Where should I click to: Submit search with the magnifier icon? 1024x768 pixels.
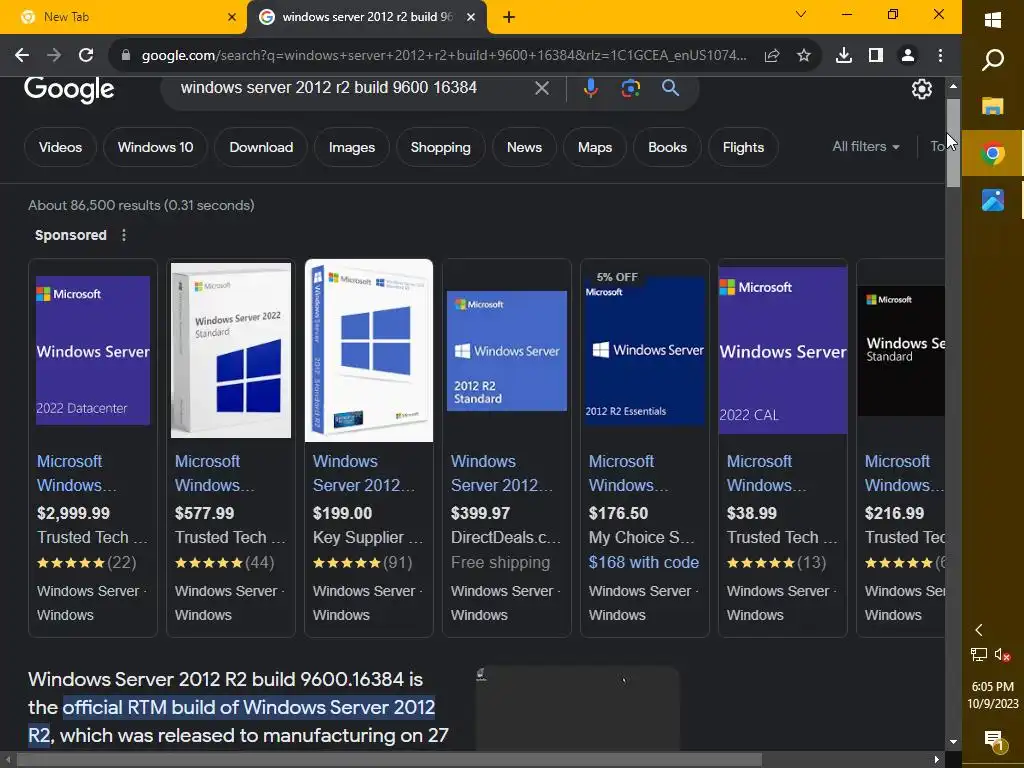(x=671, y=88)
